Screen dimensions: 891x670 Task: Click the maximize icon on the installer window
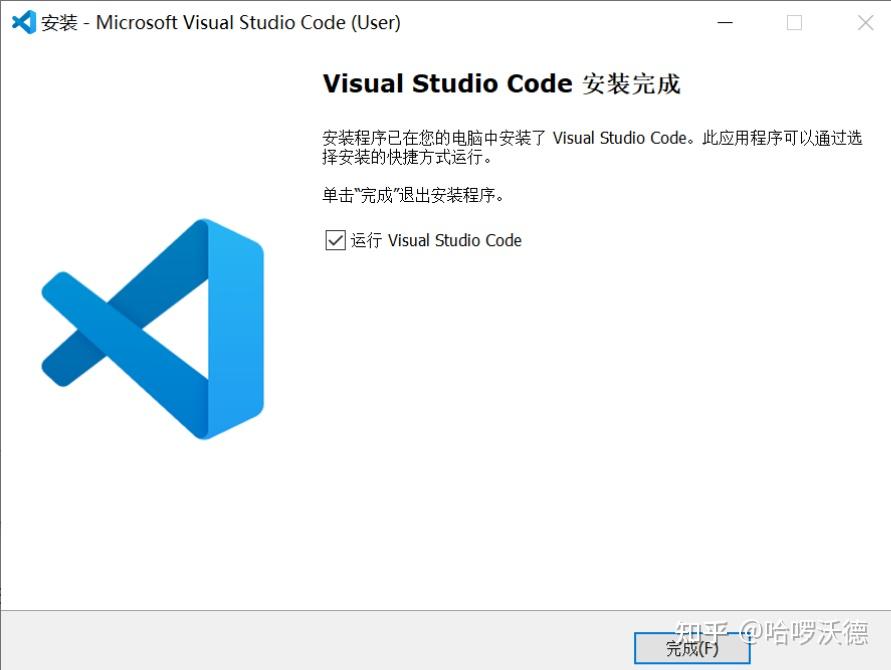pos(795,22)
